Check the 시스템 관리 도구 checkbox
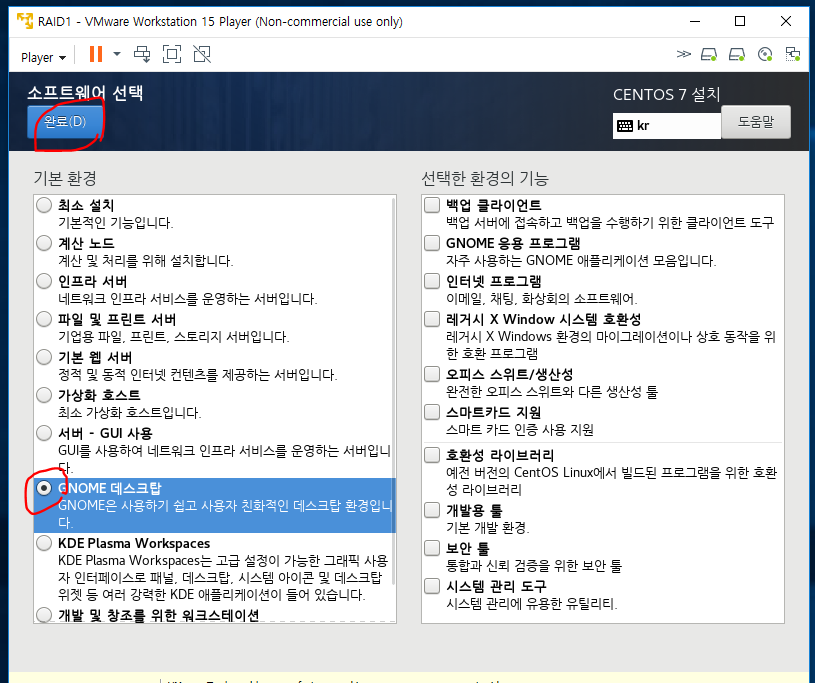 [432, 586]
